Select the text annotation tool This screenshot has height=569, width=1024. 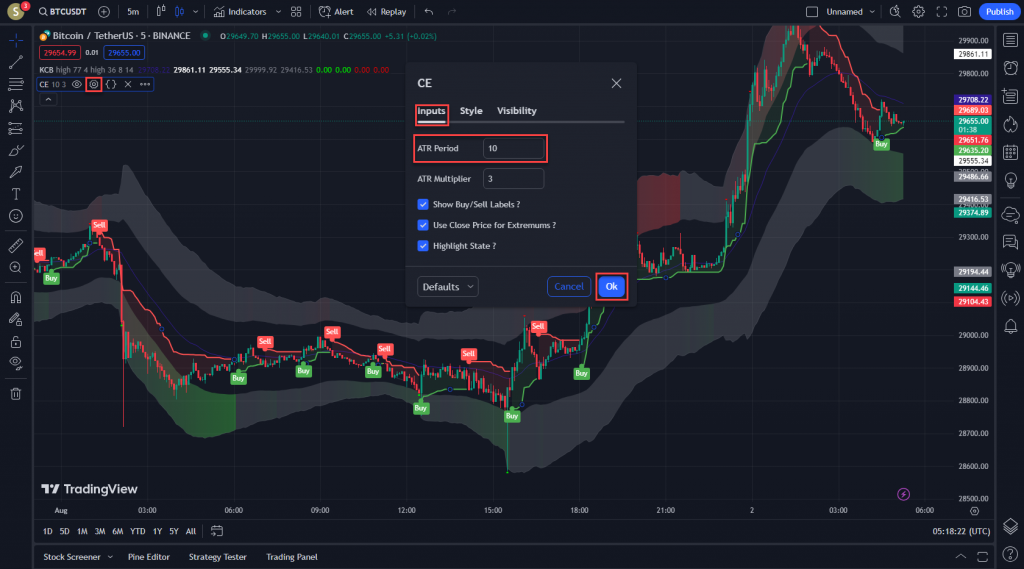pyautogui.click(x=16, y=194)
